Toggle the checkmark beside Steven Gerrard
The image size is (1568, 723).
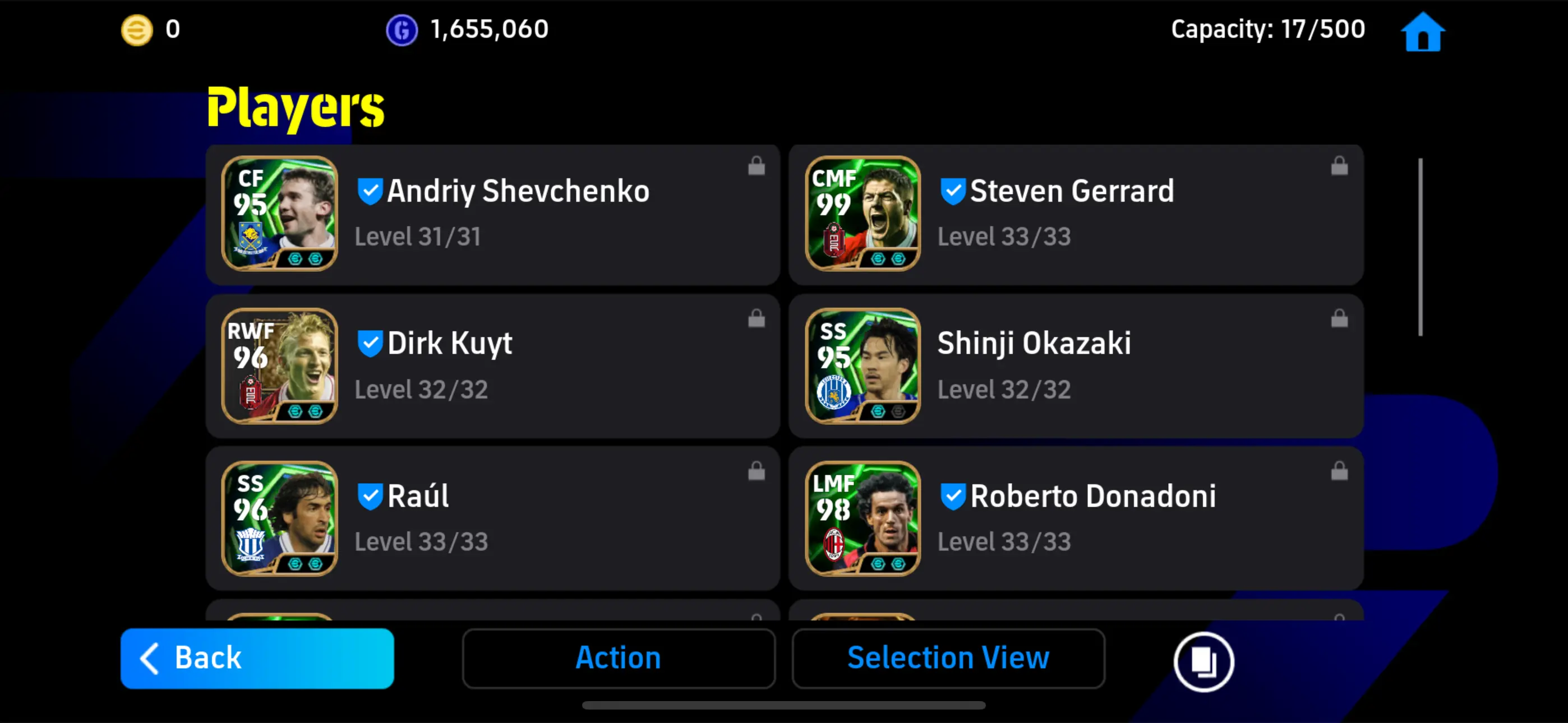953,192
